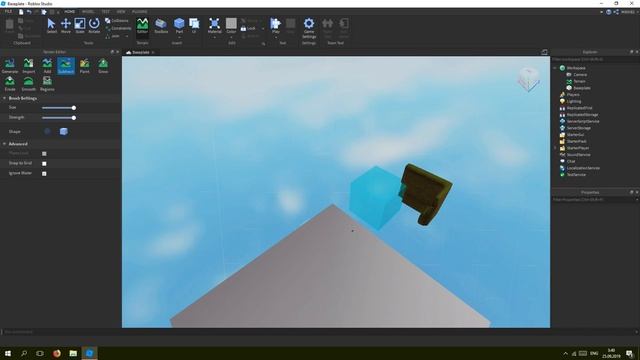Expand the StarterPlayer tree node
The height and width of the screenshot is (360, 640).
(x=555, y=148)
